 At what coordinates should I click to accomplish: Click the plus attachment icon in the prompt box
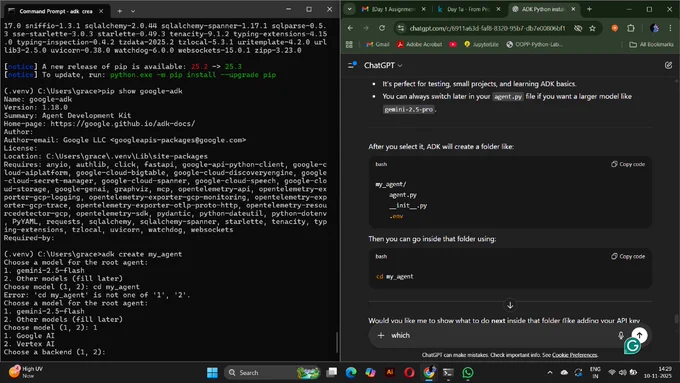(381, 335)
